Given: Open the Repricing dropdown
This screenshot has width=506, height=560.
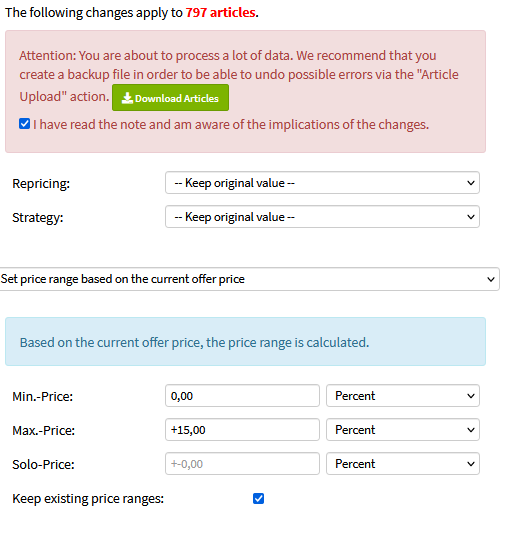Looking at the screenshot, I should coord(322,183).
